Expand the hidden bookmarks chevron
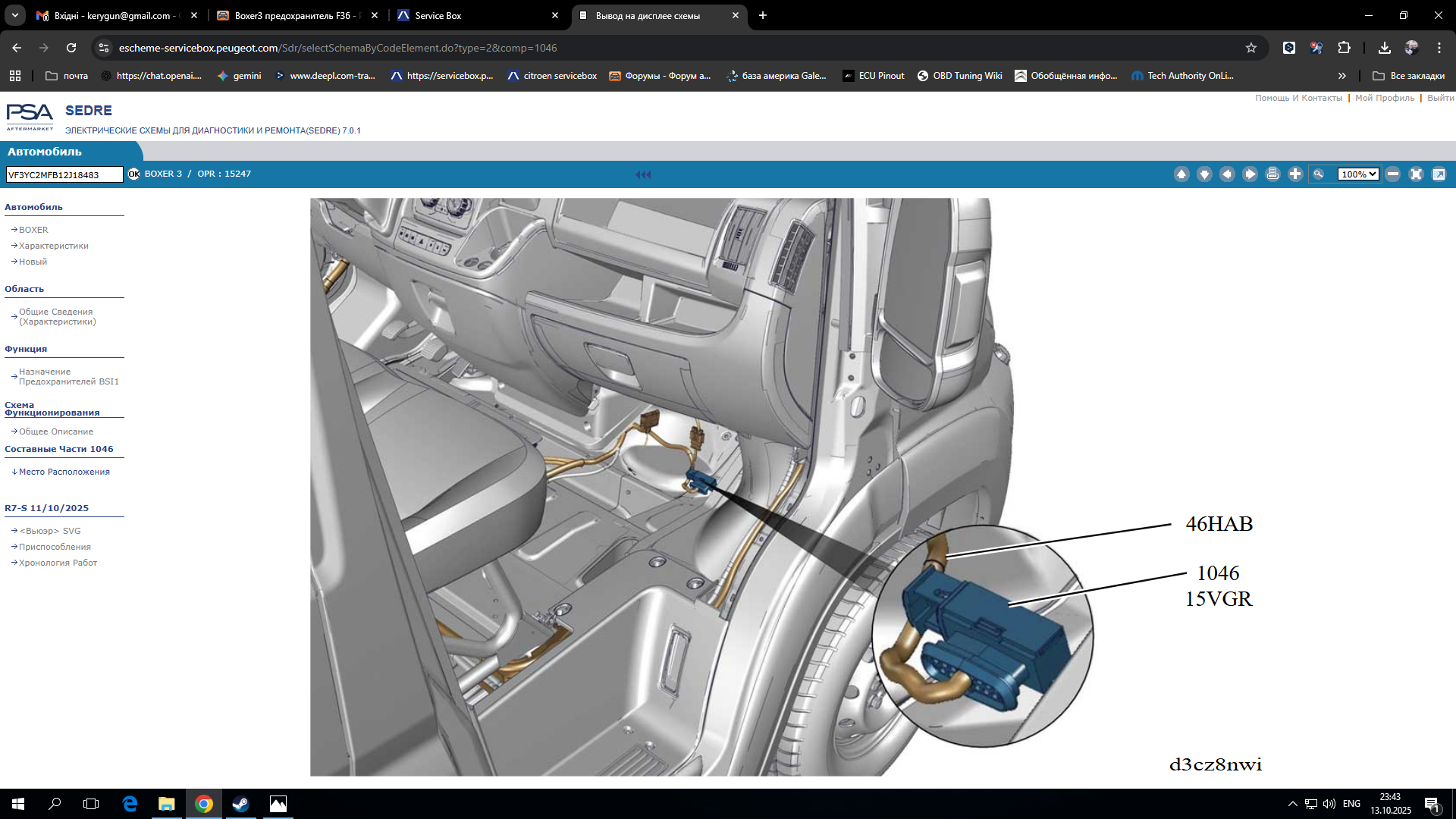 click(x=1341, y=76)
